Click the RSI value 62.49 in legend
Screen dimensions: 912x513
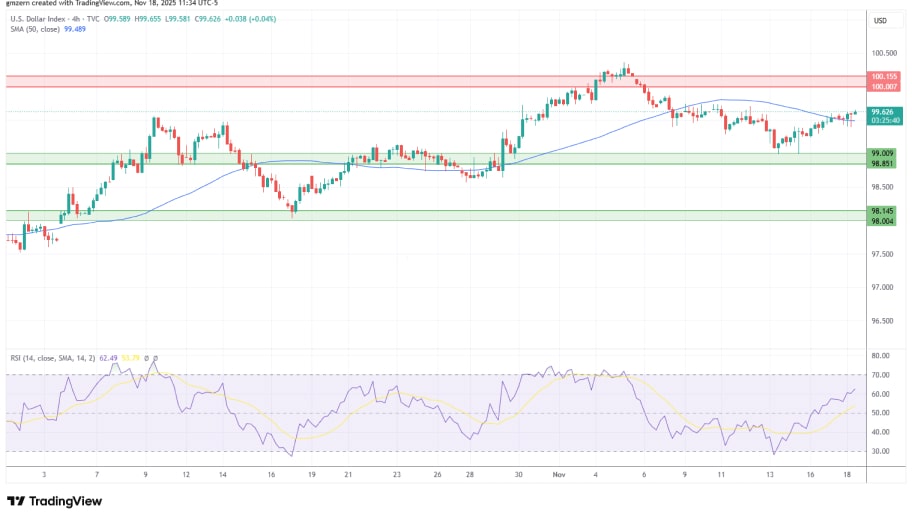pos(108,358)
